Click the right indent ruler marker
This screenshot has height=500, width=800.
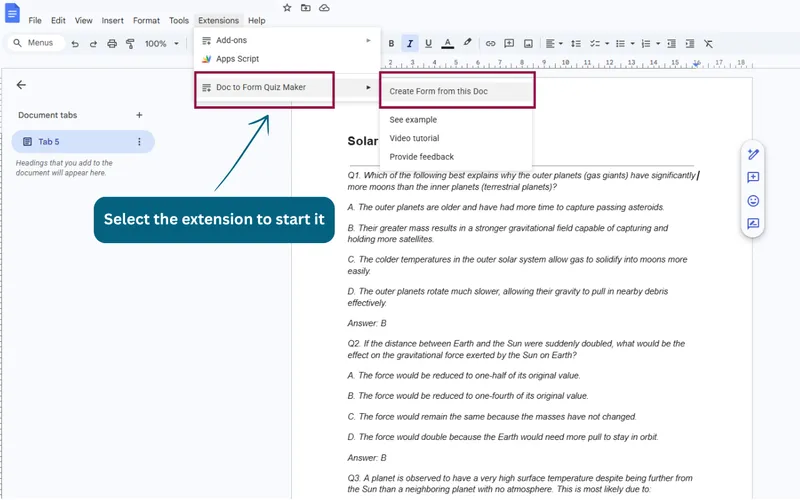(696, 64)
